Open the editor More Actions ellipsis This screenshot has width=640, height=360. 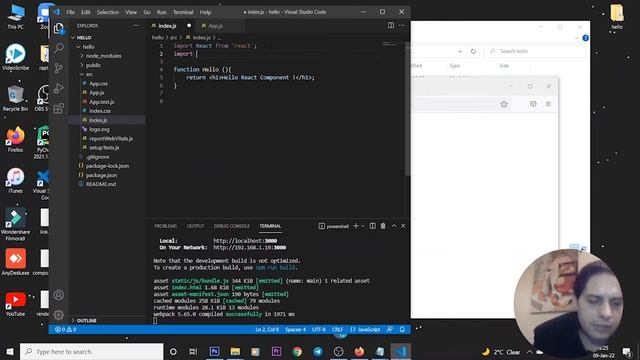tap(402, 25)
